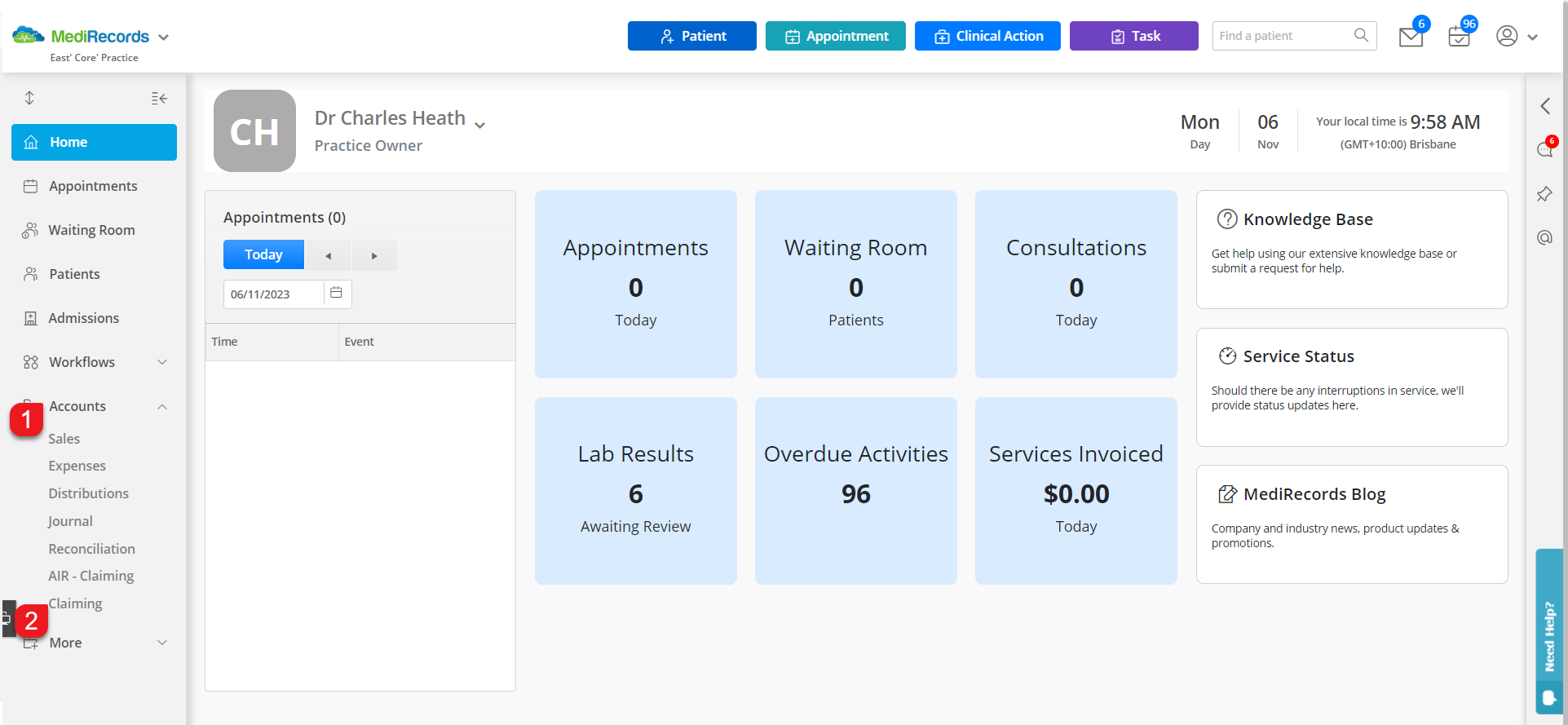The height and width of the screenshot is (725, 1568).
Task: Open Distributions under Accounts
Action: pyautogui.click(x=88, y=493)
